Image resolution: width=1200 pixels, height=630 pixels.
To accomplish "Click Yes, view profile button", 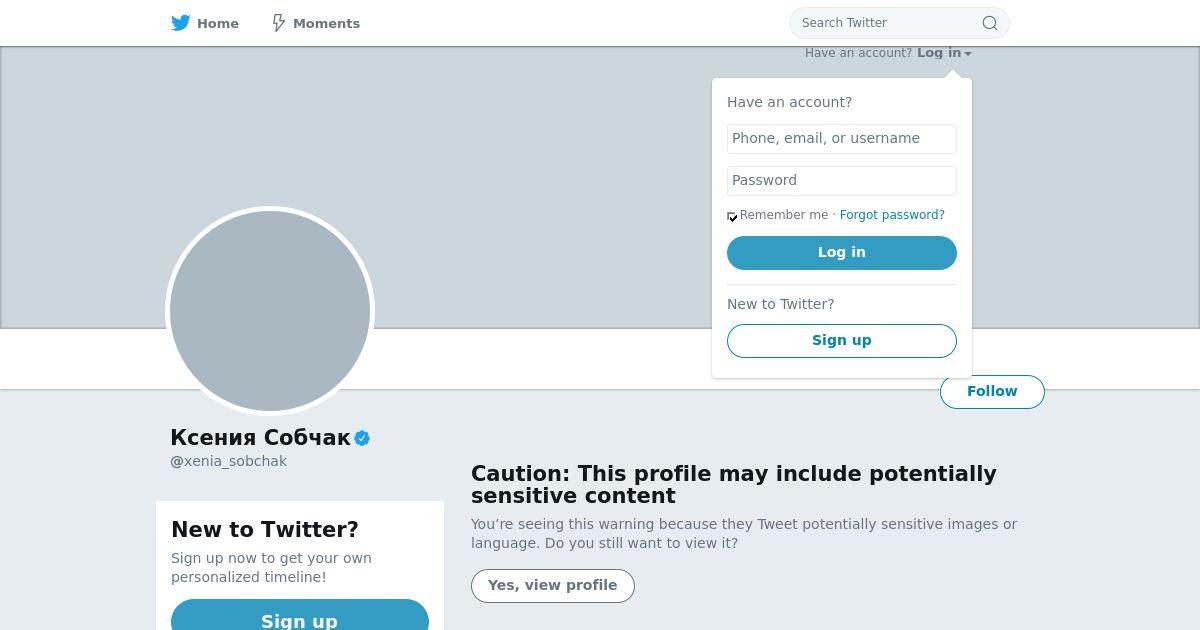I will 553,586.
